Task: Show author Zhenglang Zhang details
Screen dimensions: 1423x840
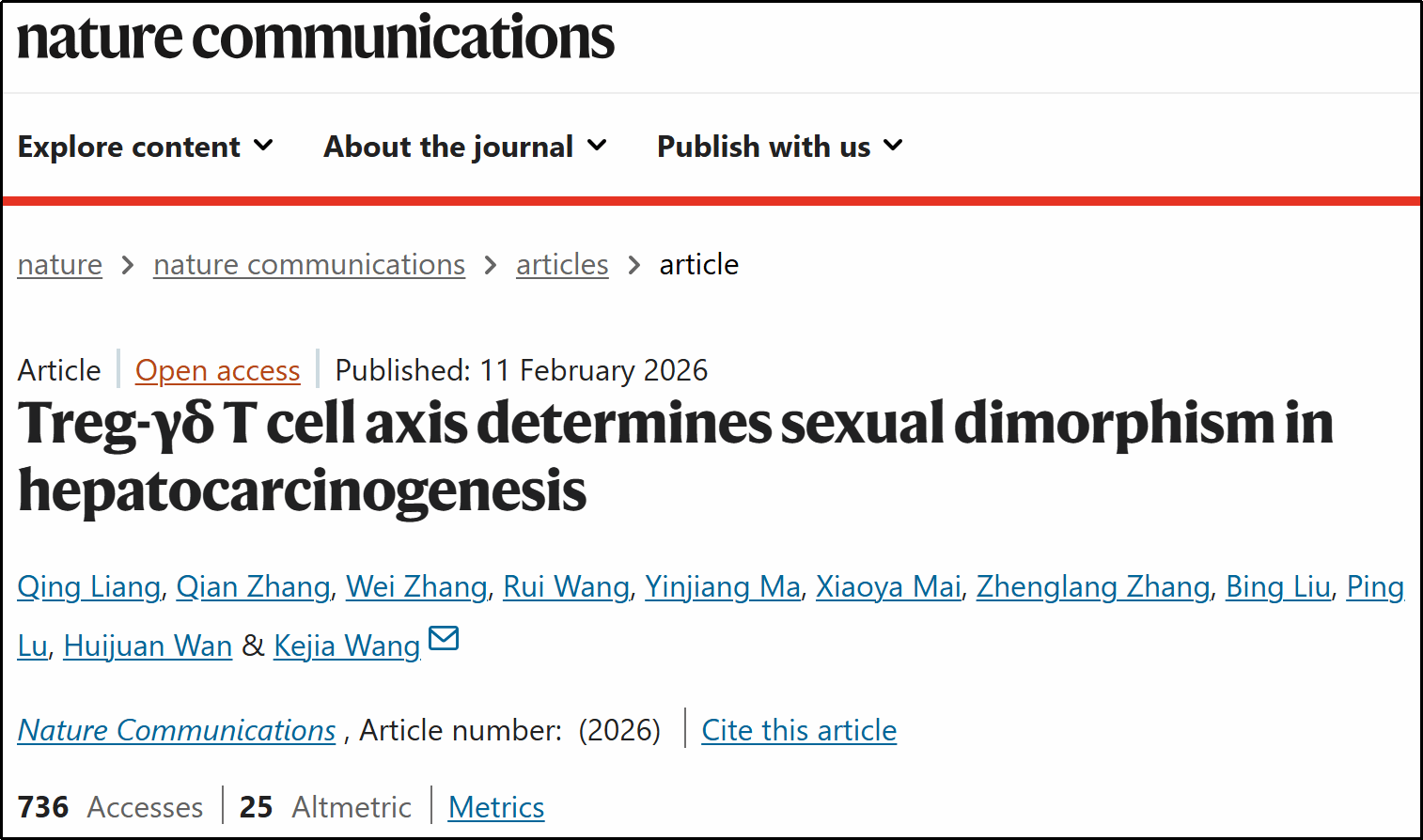Action: click(1093, 587)
